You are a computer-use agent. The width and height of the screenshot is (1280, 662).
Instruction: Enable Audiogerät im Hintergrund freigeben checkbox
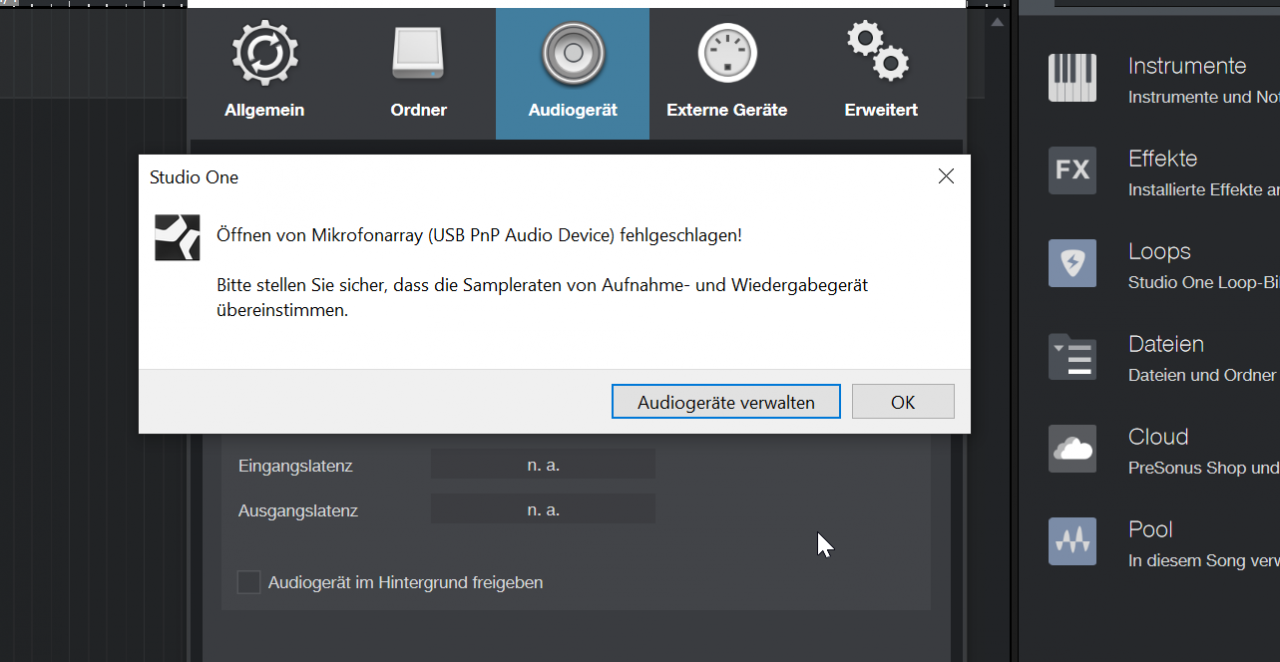(249, 582)
